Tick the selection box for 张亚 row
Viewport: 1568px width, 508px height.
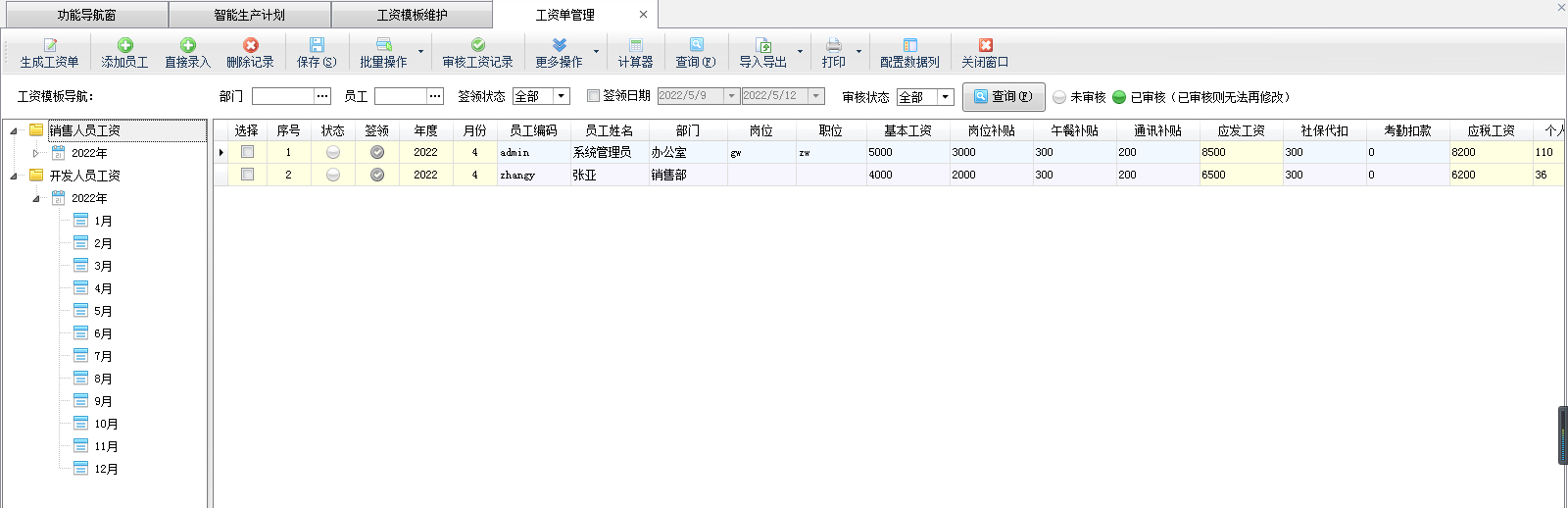247,175
